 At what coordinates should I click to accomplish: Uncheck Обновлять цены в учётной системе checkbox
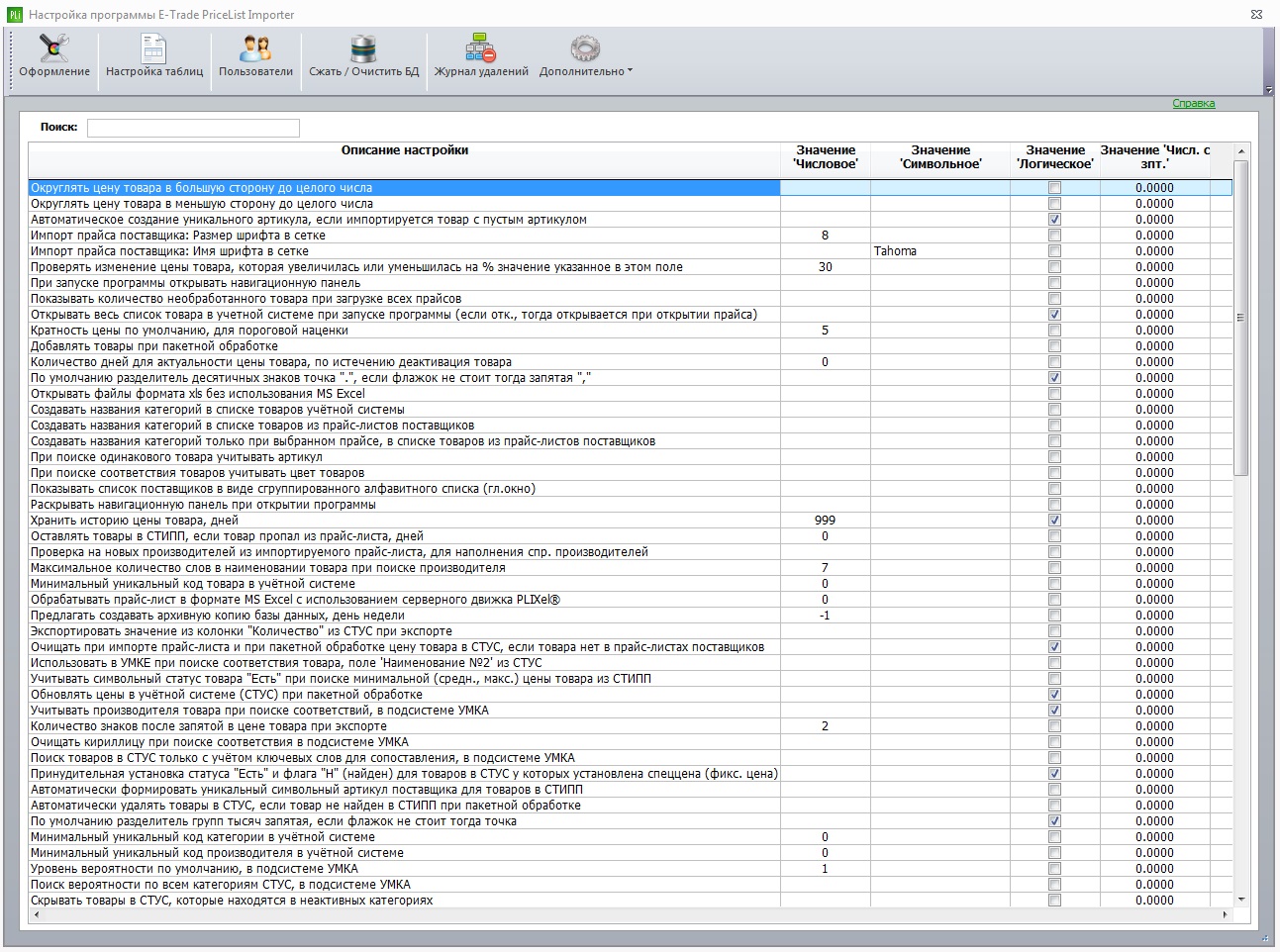coord(1054,695)
